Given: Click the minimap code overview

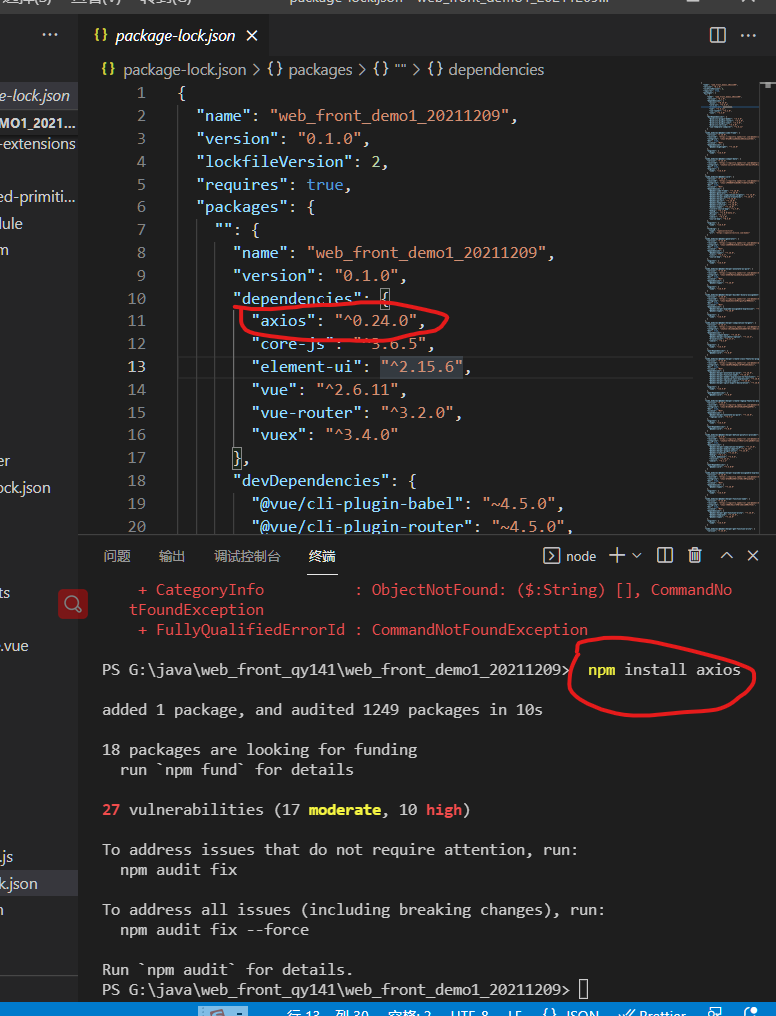Looking at the screenshot, I should (733, 306).
